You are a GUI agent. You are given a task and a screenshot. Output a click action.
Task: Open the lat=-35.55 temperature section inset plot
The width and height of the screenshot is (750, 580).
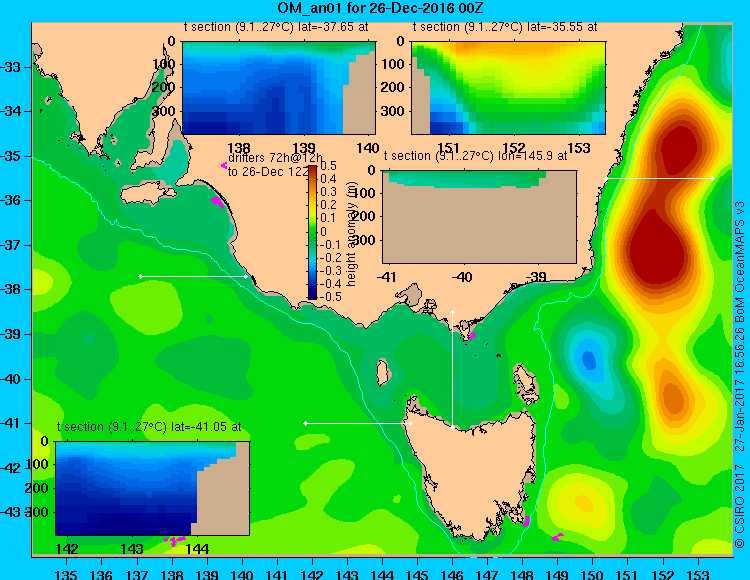pyautogui.click(x=508, y=88)
